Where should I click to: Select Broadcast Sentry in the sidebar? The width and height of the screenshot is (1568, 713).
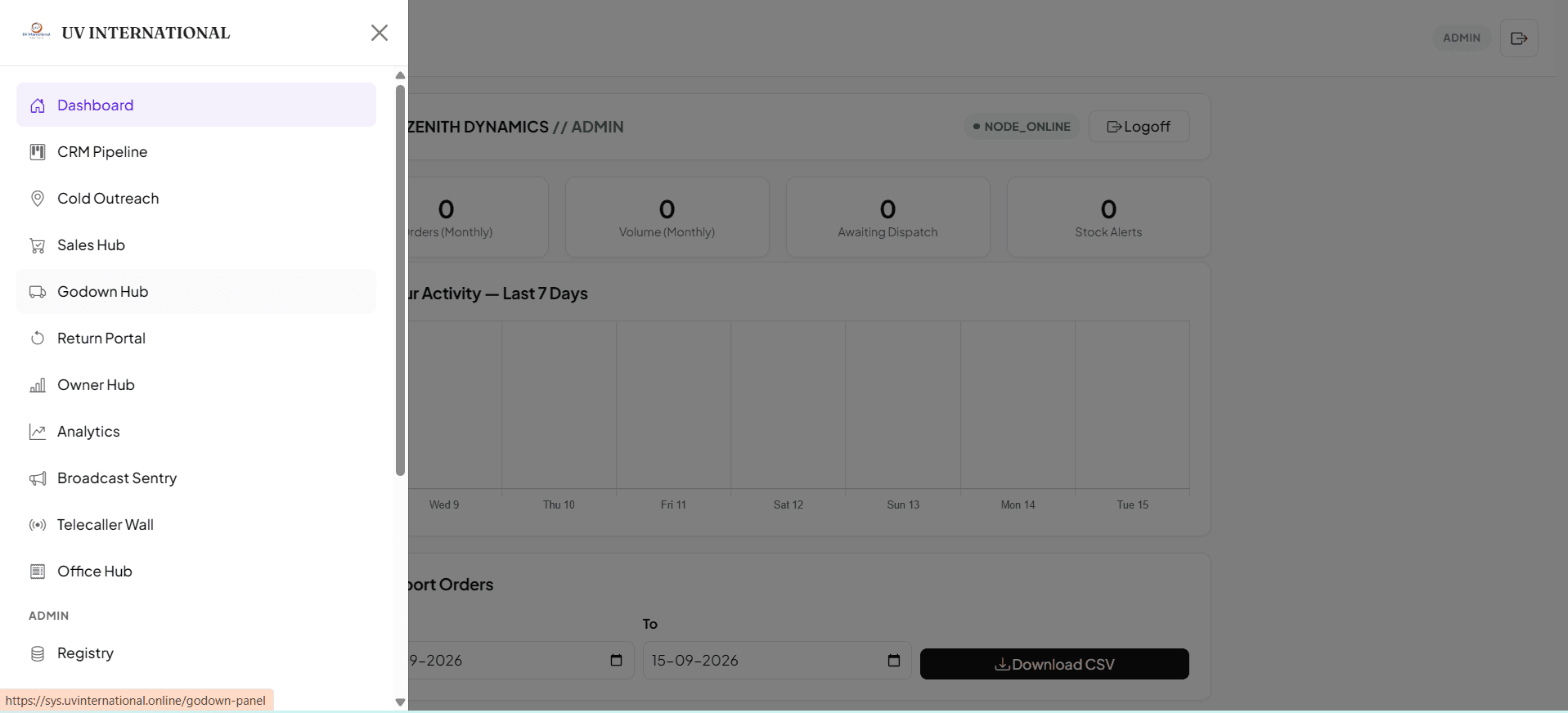[x=196, y=478]
